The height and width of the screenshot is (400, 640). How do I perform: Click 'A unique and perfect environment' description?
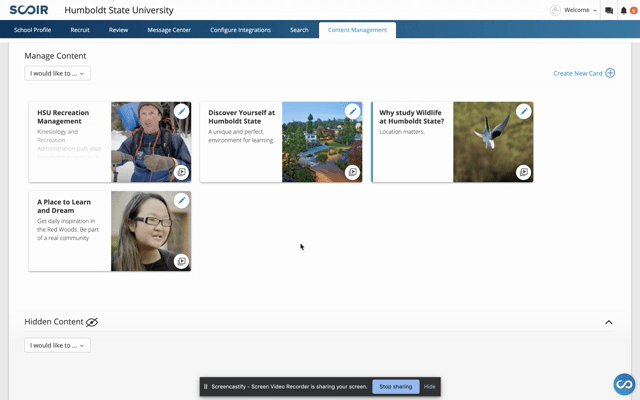[241, 136]
